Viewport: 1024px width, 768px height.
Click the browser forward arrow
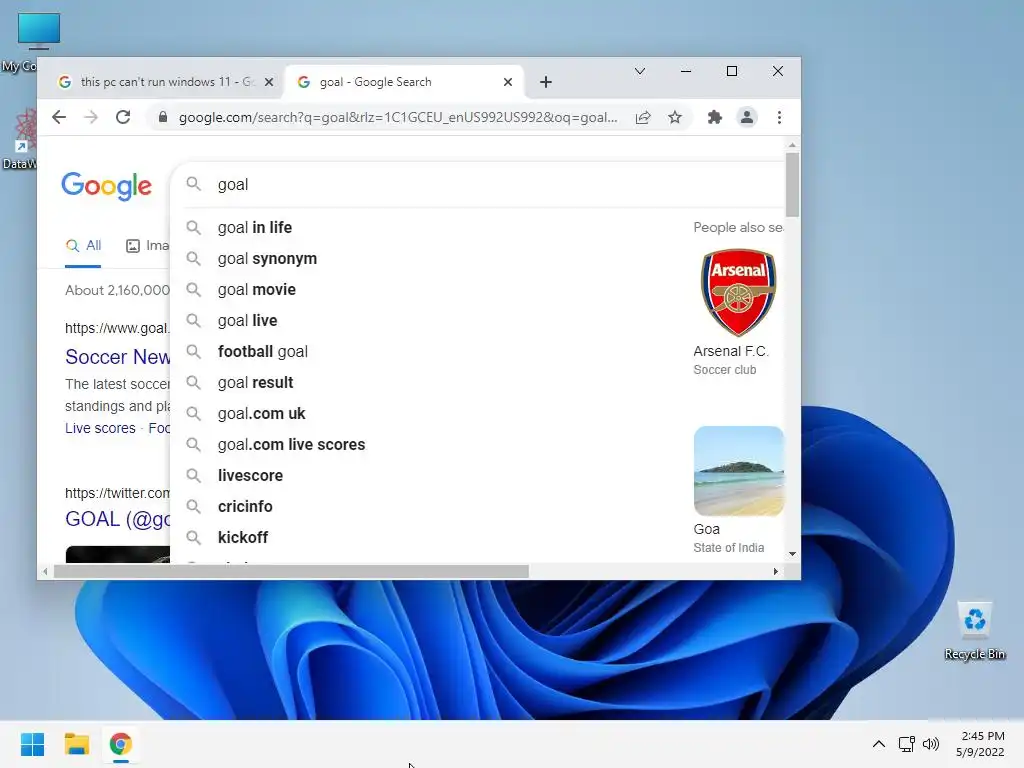(x=91, y=118)
